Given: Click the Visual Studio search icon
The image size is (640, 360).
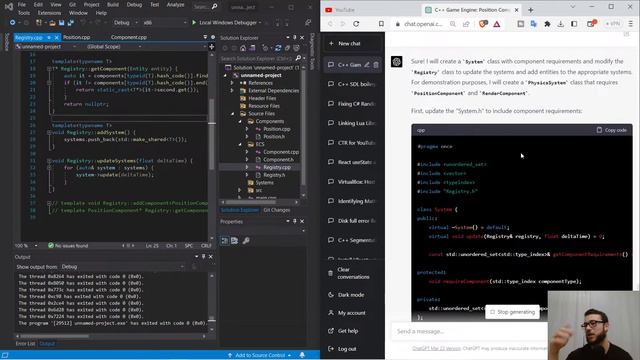Looking at the screenshot, I should [x=214, y=6].
